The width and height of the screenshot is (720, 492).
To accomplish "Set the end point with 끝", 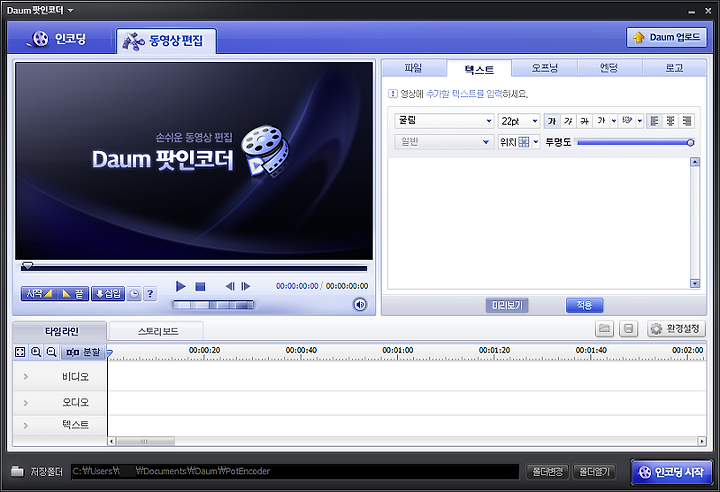I will click(x=72, y=294).
